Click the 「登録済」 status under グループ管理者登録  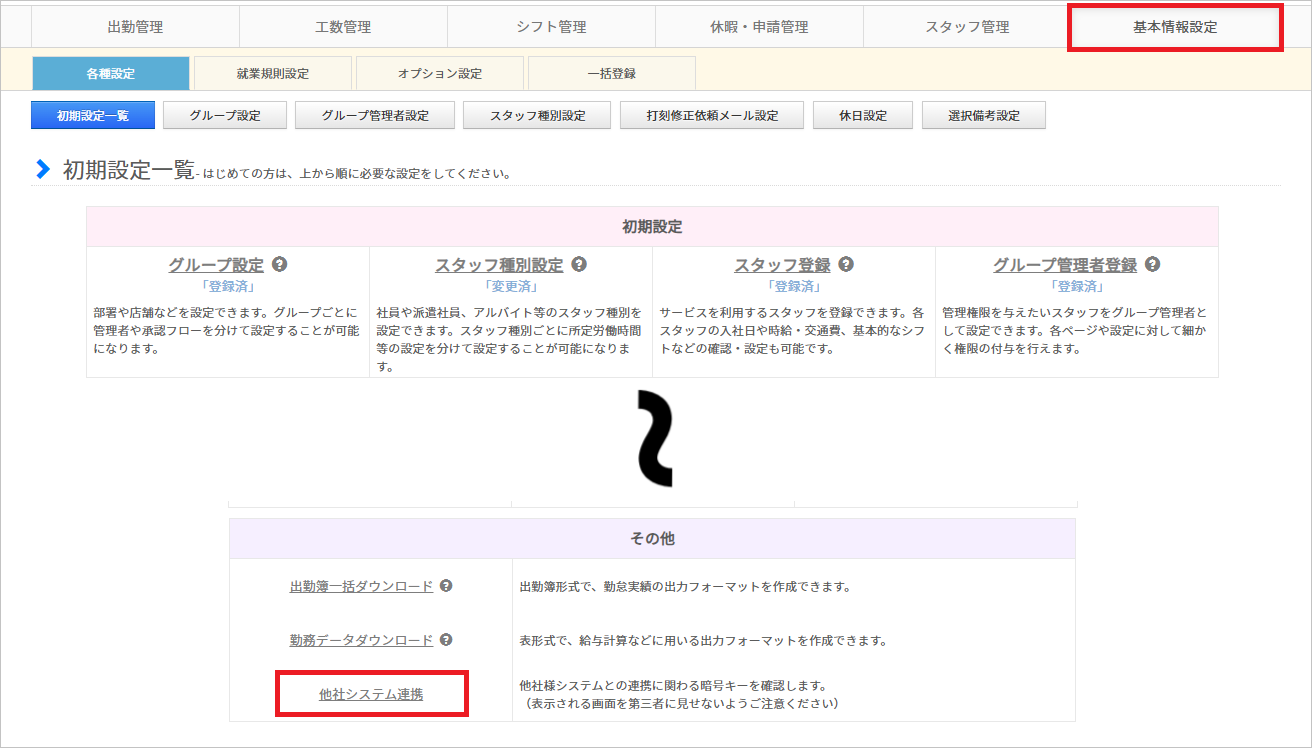pyautogui.click(x=1077, y=286)
